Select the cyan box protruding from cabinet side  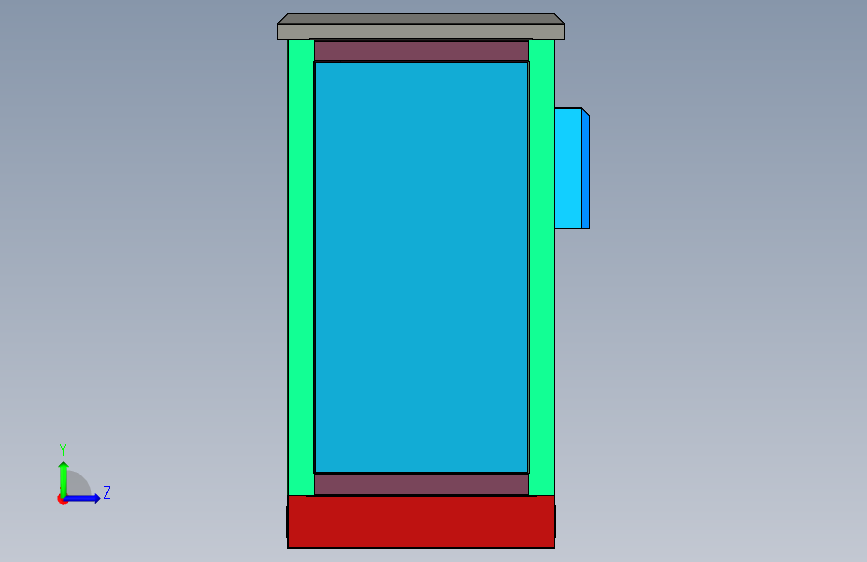click(x=572, y=168)
